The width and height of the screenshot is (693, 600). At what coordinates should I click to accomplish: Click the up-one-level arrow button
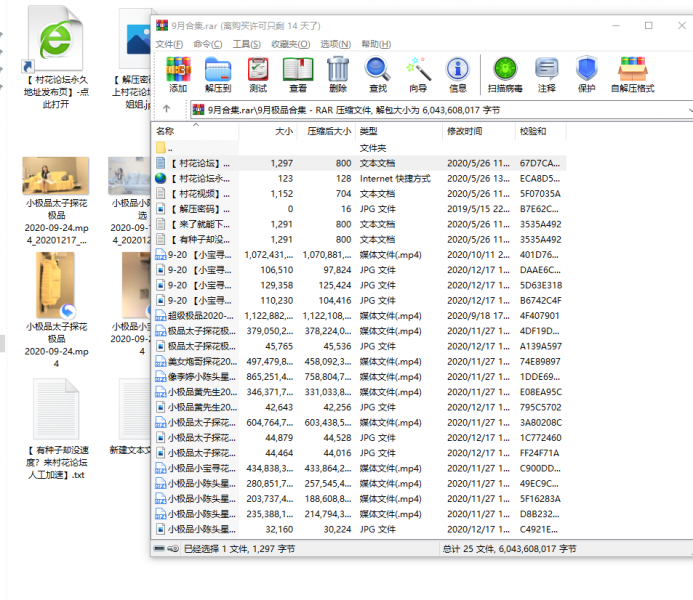coord(166,110)
